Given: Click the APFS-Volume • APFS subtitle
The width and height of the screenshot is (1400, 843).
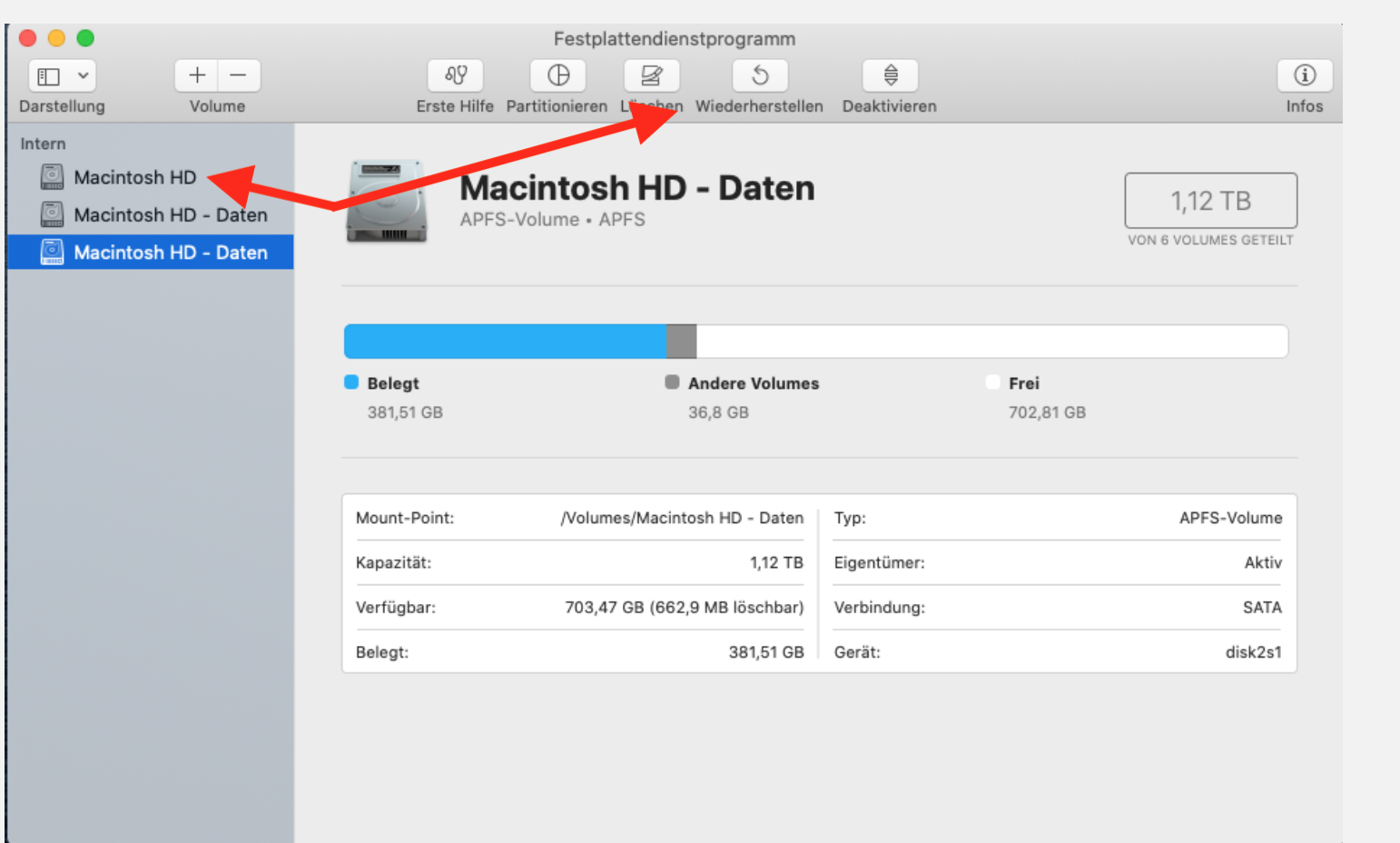Looking at the screenshot, I should click(552, 220).
